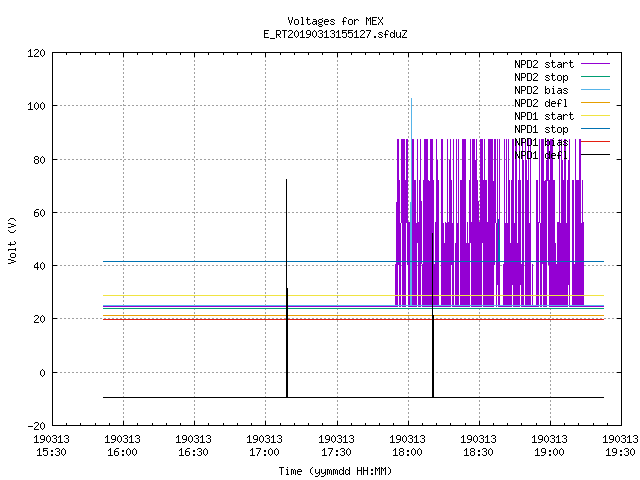Click the y-axis value 80

coord(39,160)
